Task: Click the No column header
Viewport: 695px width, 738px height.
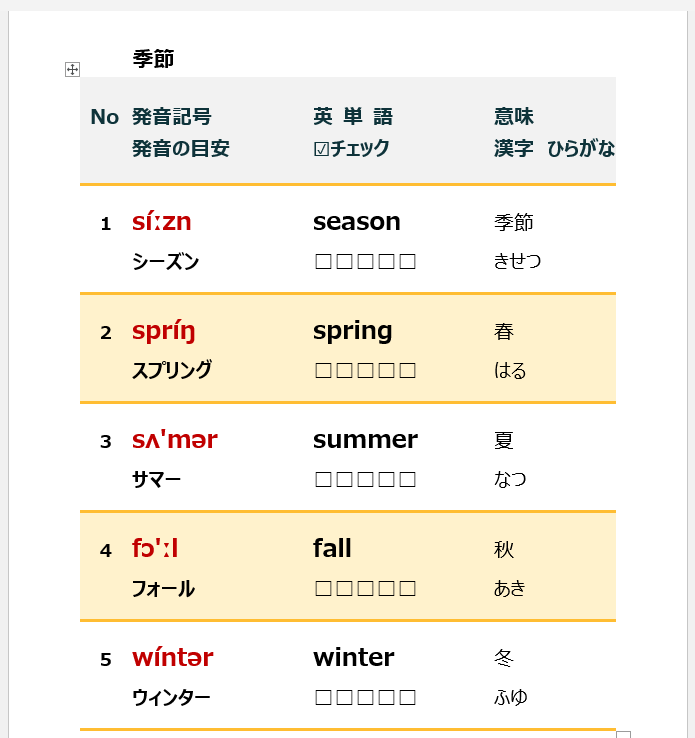Action: pyautogui.click(x=104, y=117)
